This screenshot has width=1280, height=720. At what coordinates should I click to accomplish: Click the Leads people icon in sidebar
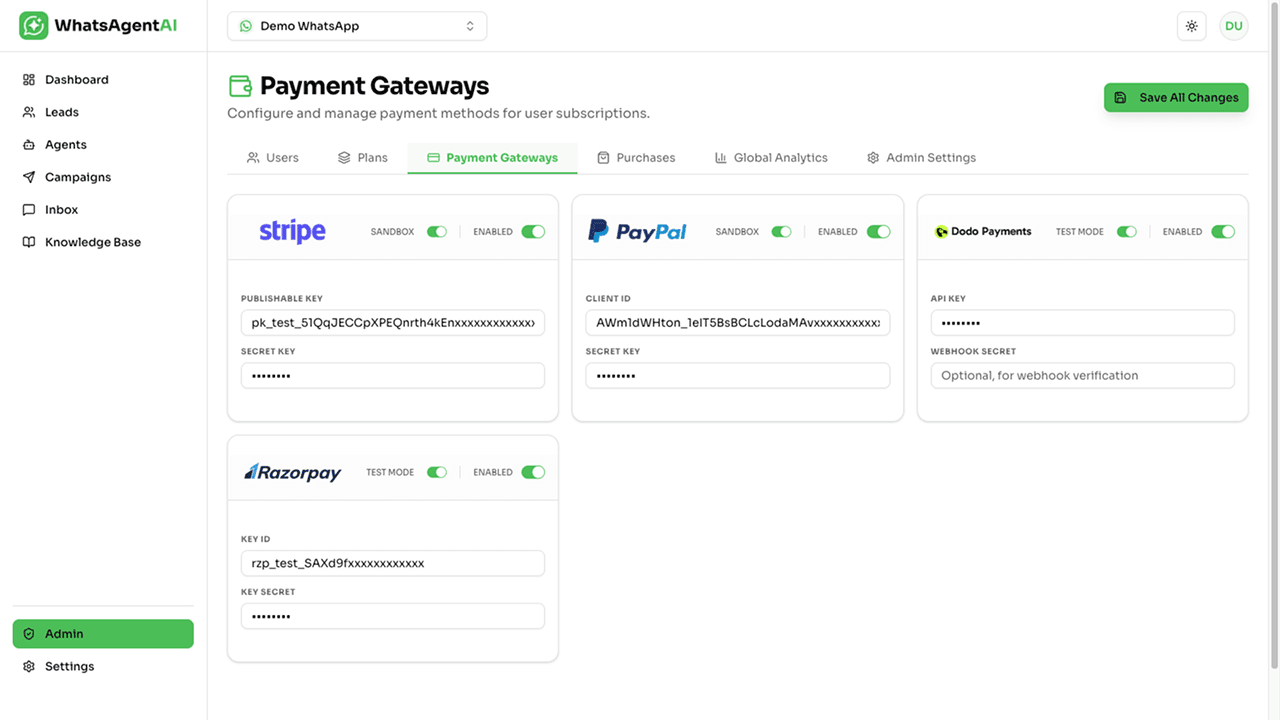pyautogui.click(x=29, y=112)
